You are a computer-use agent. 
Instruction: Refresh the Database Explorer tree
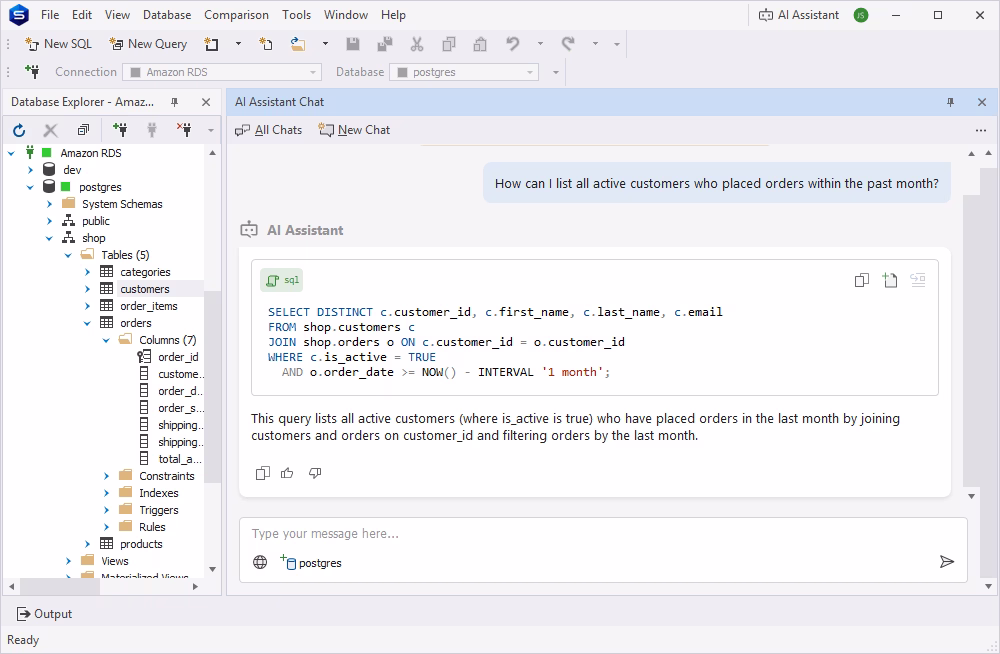19,130
